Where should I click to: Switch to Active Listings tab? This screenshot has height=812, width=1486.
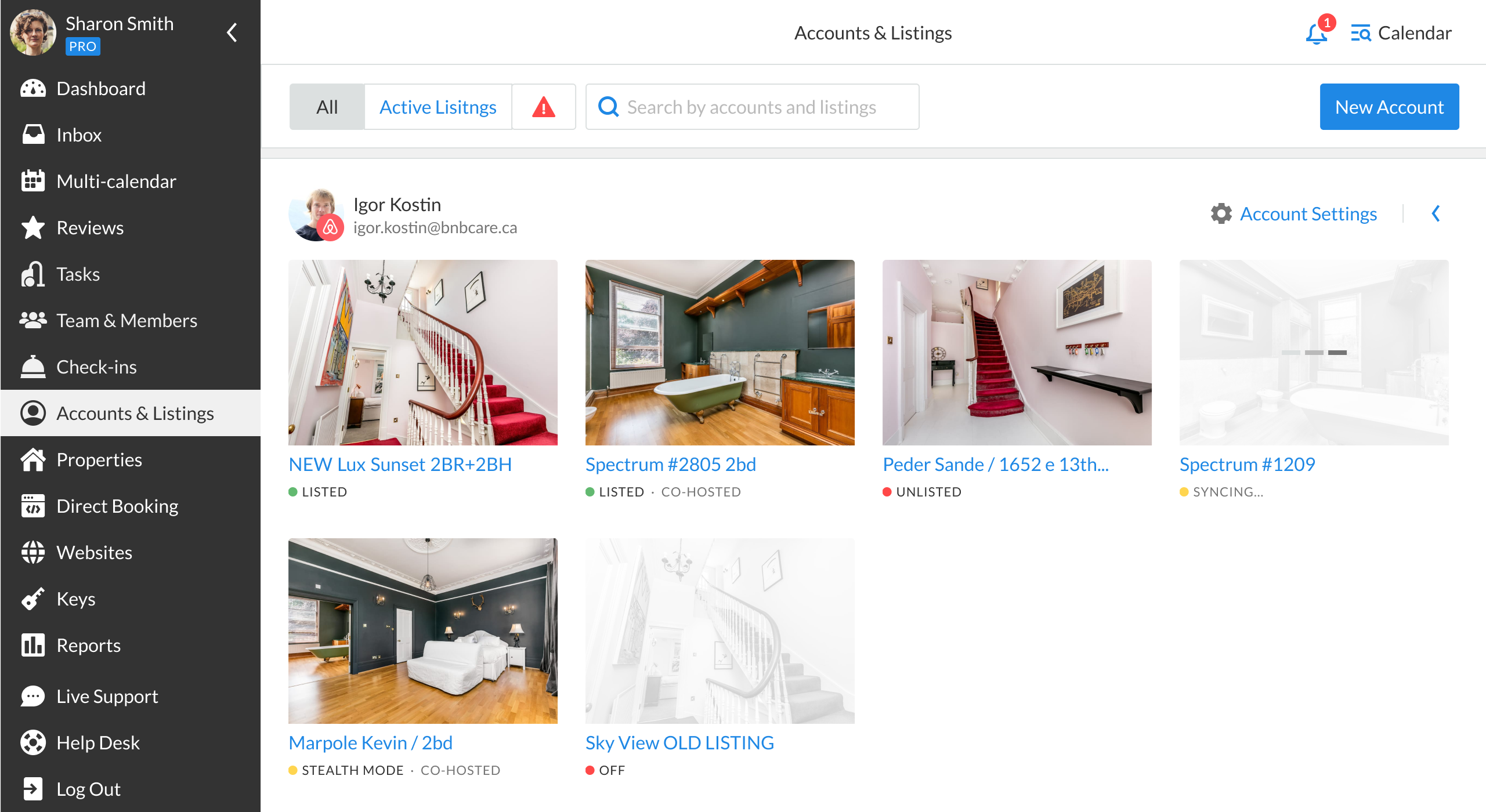(x=438, y=107)
